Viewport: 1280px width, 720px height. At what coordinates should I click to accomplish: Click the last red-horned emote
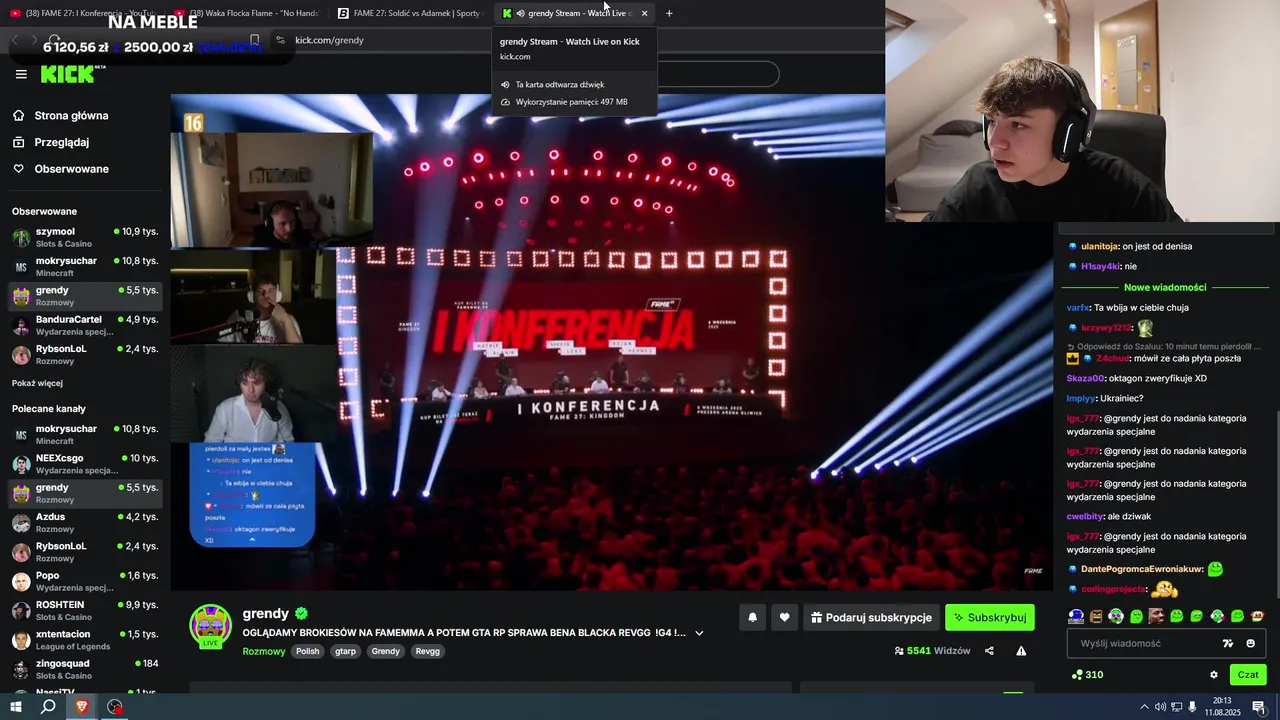click(1258, 616)
